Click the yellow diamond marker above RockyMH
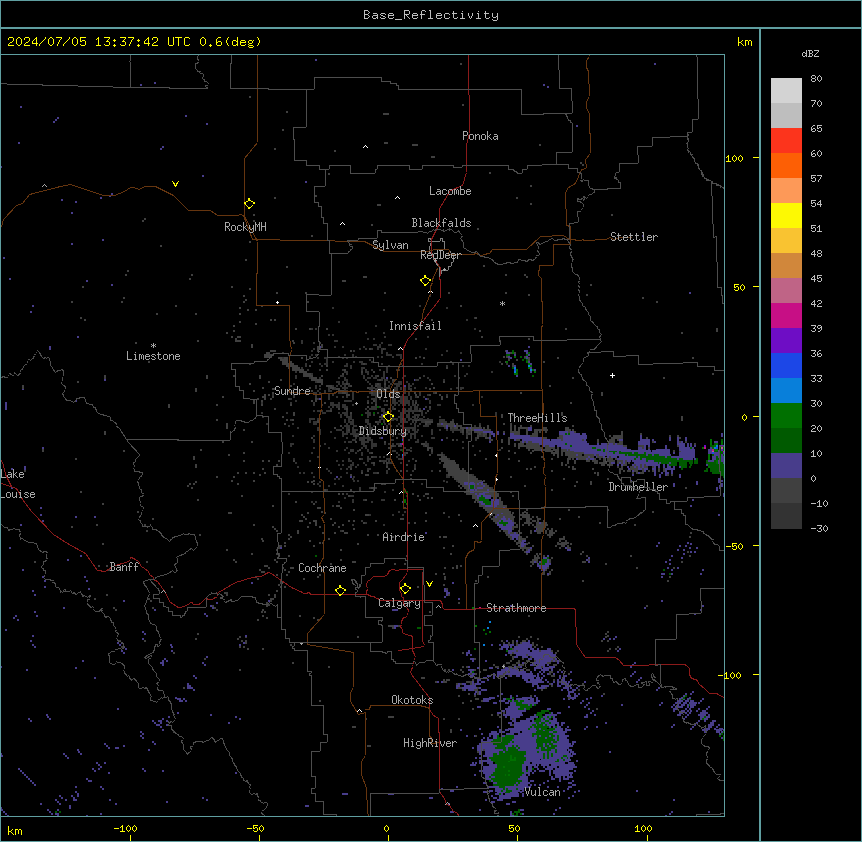862x842 pixels. pyautogui.click(x=249, y=204)
